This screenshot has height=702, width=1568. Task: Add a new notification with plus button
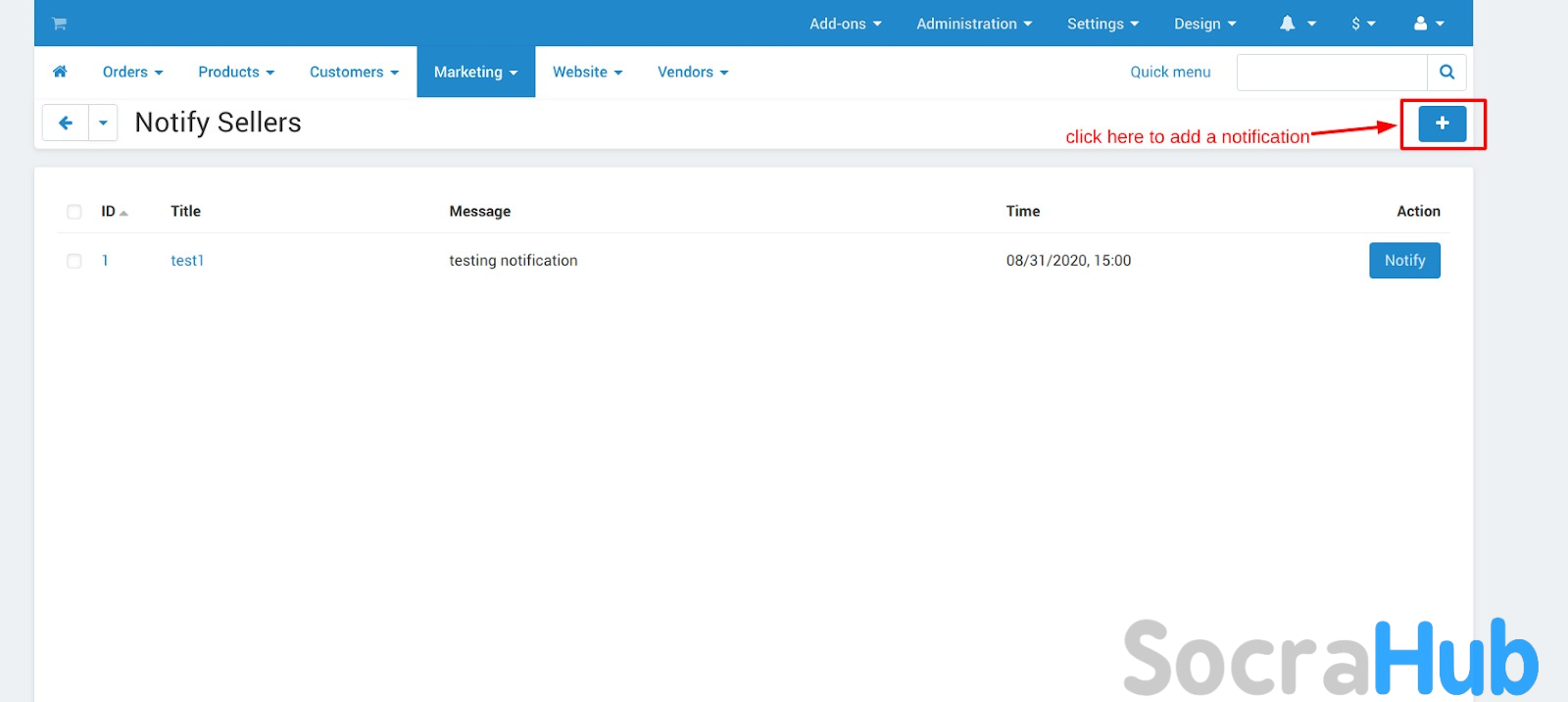(1442, 124)
